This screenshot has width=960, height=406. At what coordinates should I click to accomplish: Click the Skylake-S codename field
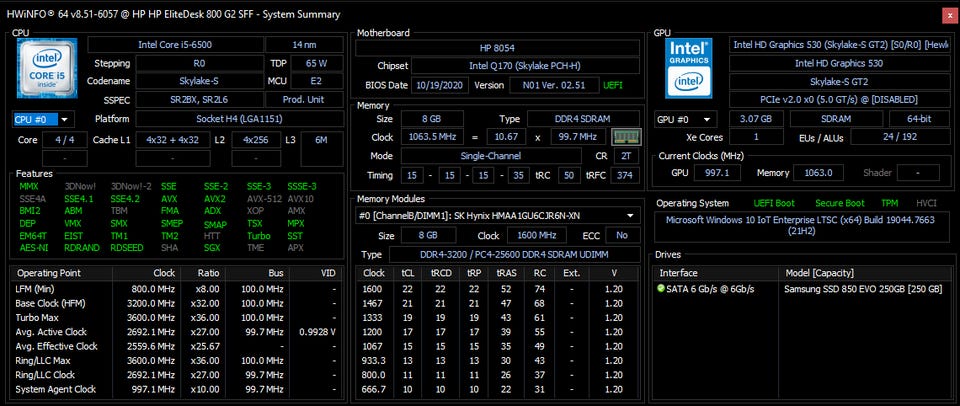pyautogui.click(x=200, y=81)
